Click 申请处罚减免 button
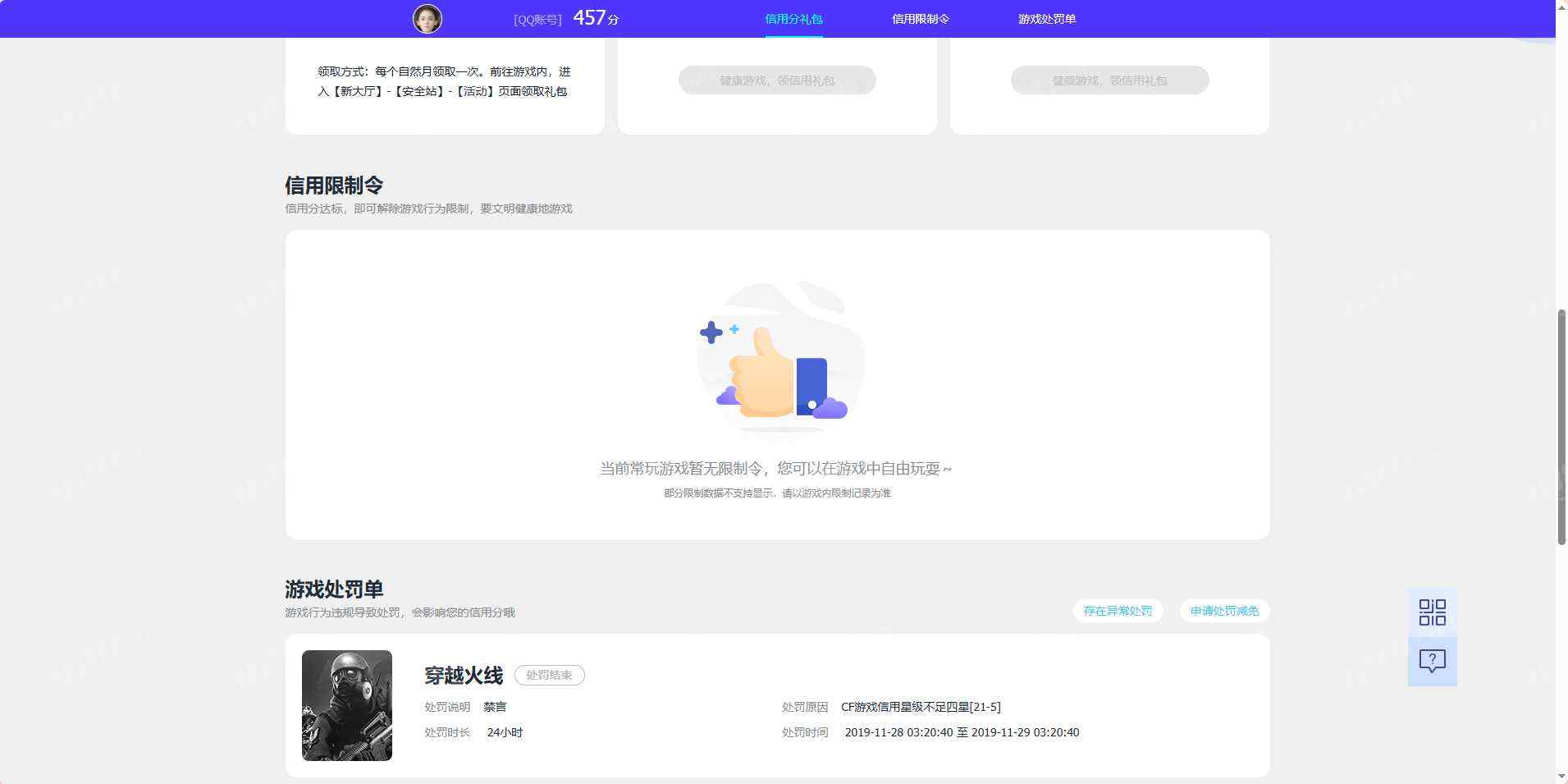This screenshot has height=784, width=1568. [x=1224, y=611]
